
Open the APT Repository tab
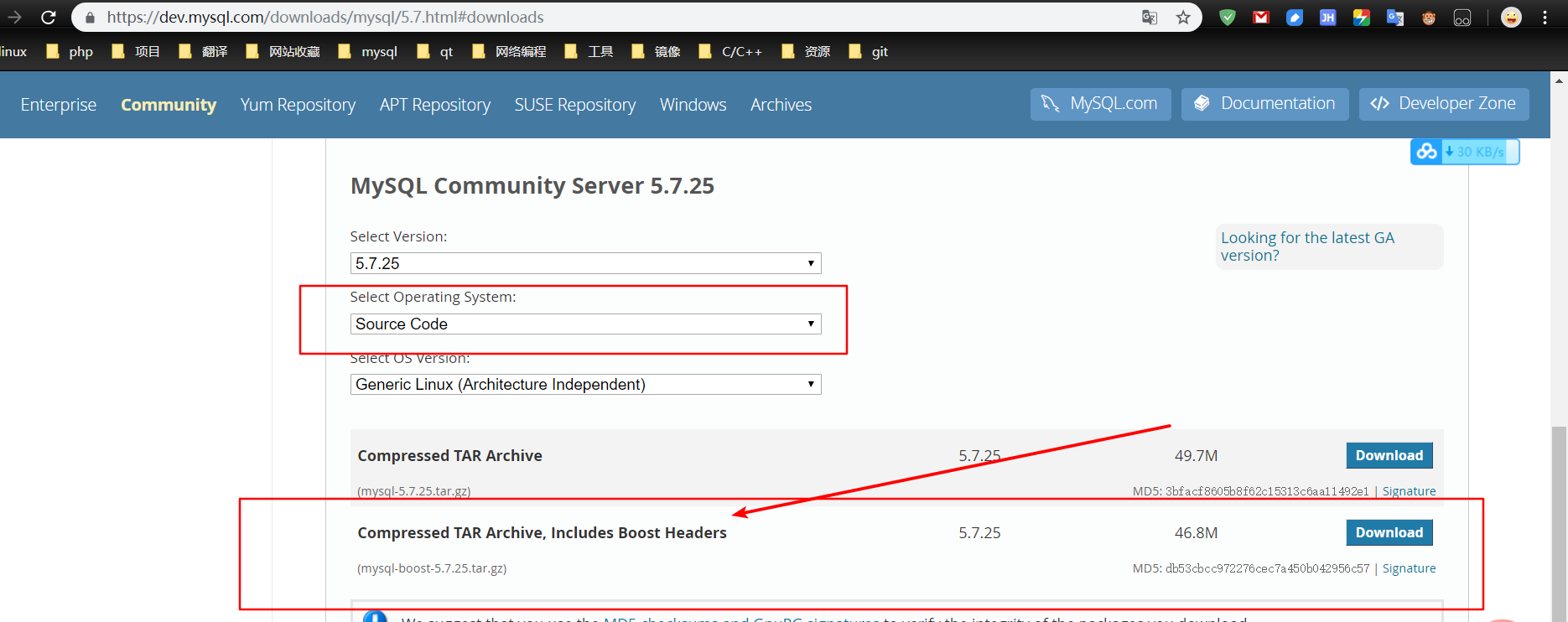pos(435,105)
